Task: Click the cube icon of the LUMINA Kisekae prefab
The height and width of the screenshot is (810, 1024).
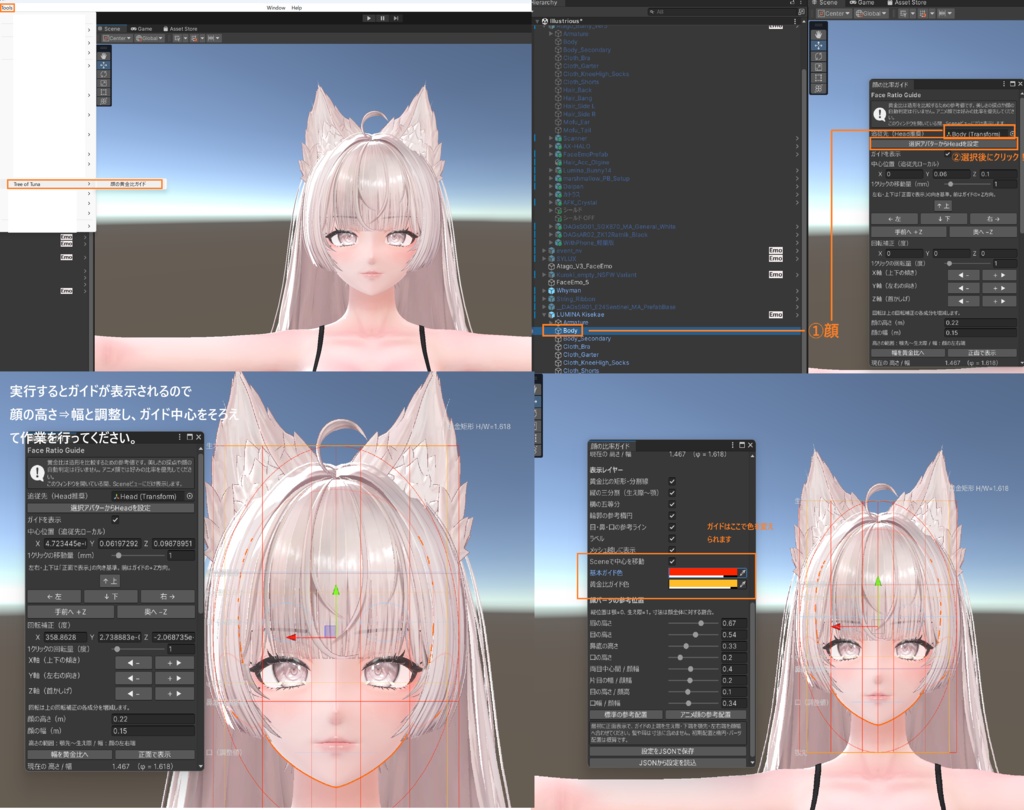Action: [x=551, y=315]
